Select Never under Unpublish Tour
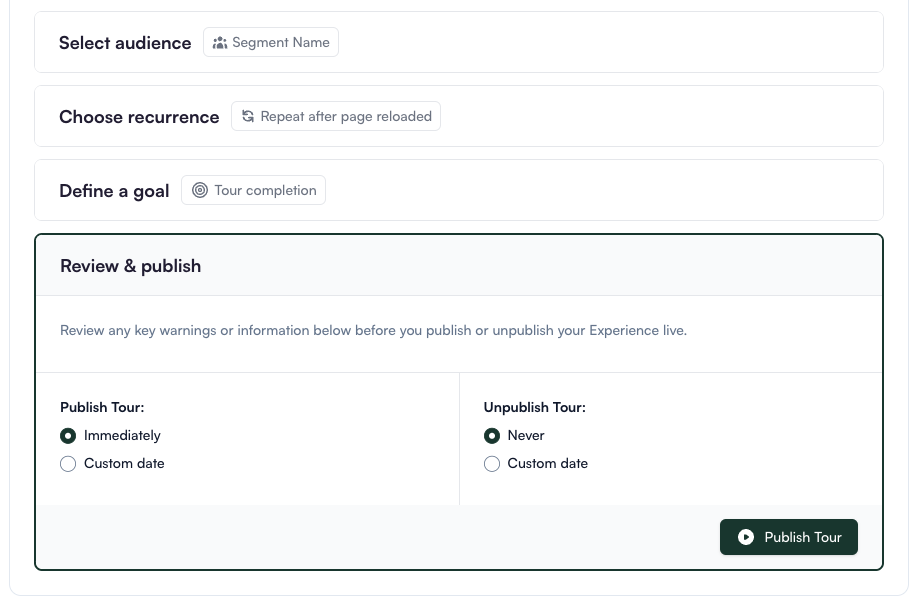Screen dimensions: 921x608 492,436
